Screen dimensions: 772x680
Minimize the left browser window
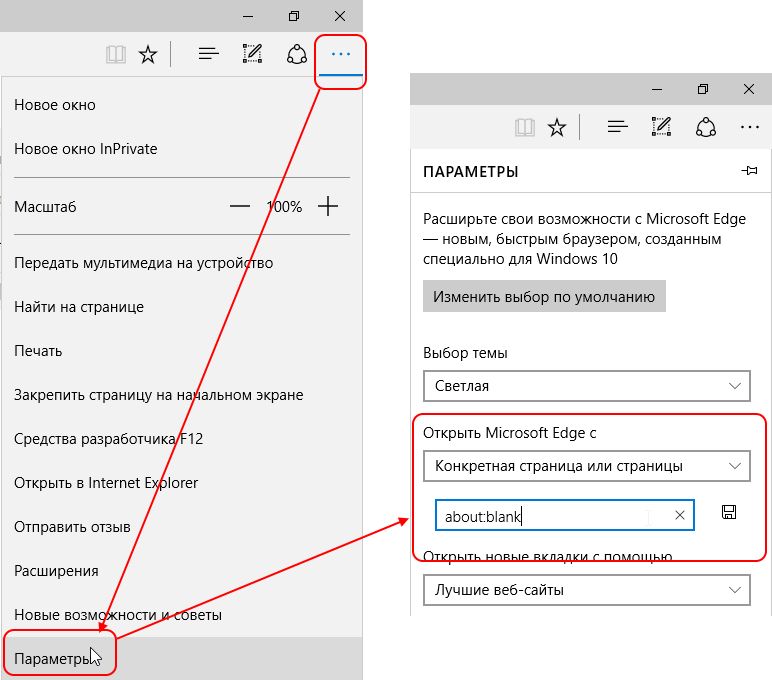tap(248, 16)
